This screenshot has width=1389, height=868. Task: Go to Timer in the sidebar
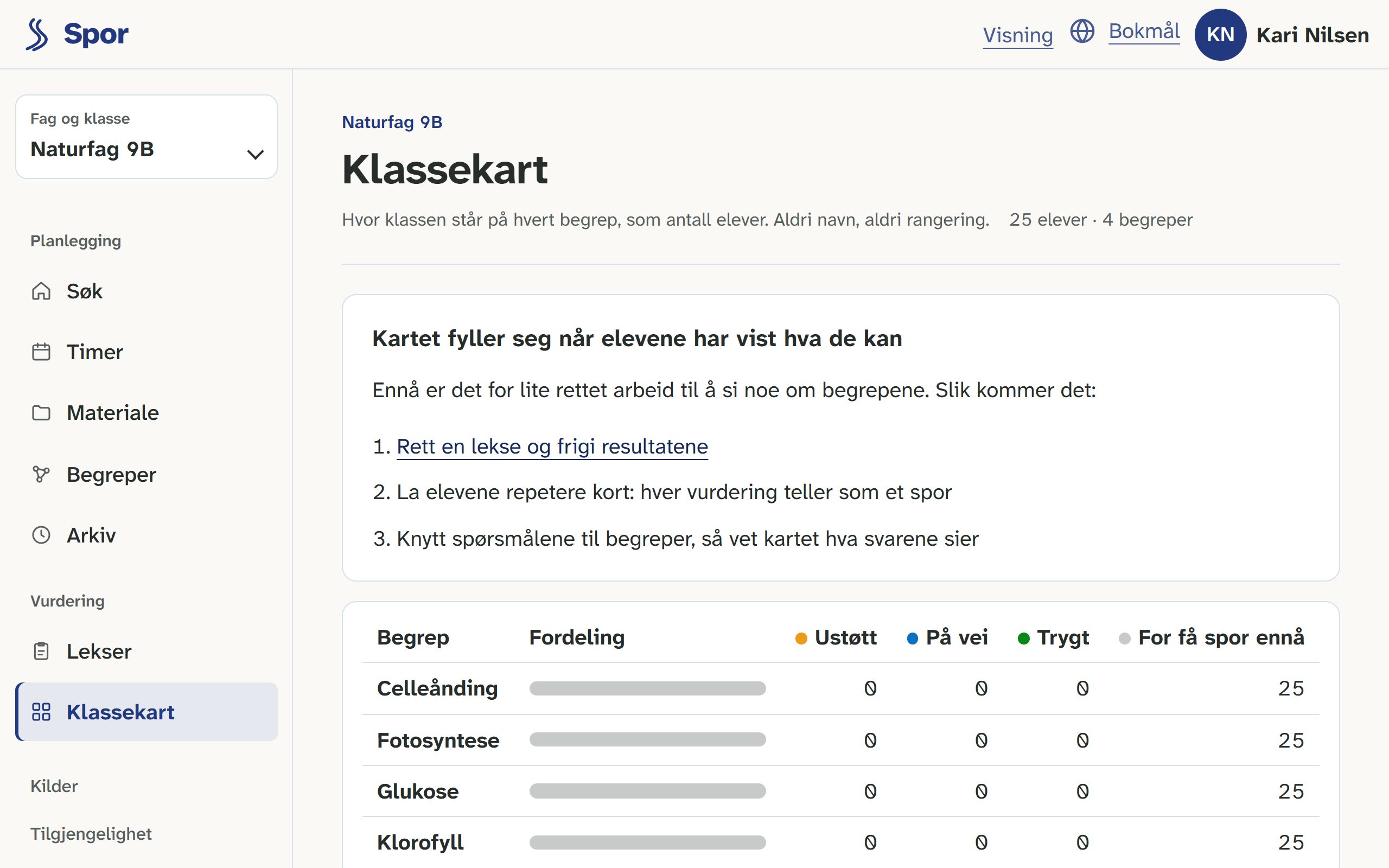coord(146,352)
